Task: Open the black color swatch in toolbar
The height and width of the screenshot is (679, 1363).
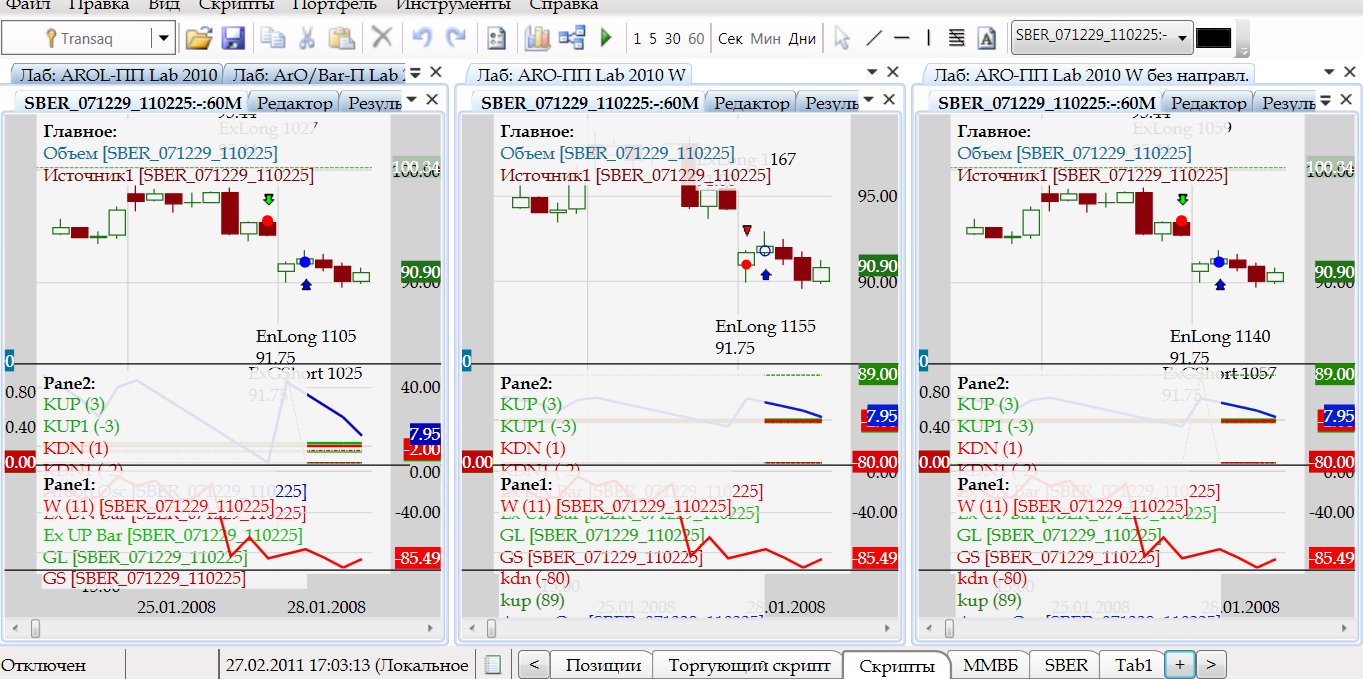Action: (x=1214, y=39)
